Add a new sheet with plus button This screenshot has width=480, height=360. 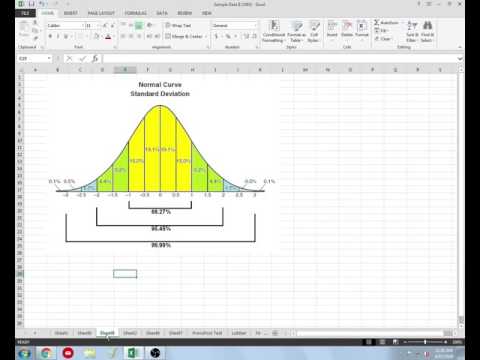point(275,333)
